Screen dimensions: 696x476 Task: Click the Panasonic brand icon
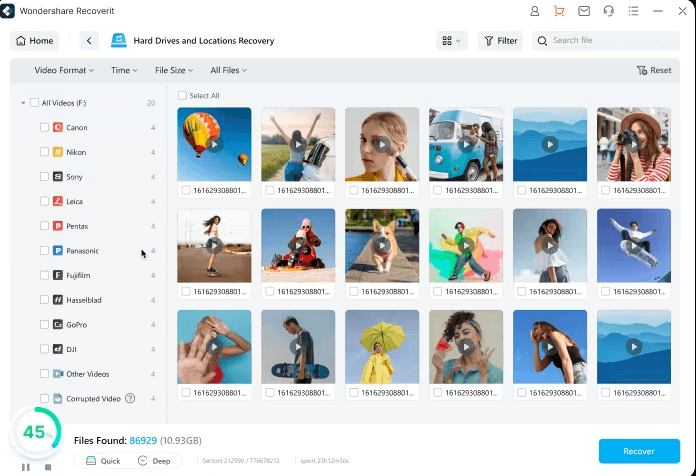(x=58, y=250)
